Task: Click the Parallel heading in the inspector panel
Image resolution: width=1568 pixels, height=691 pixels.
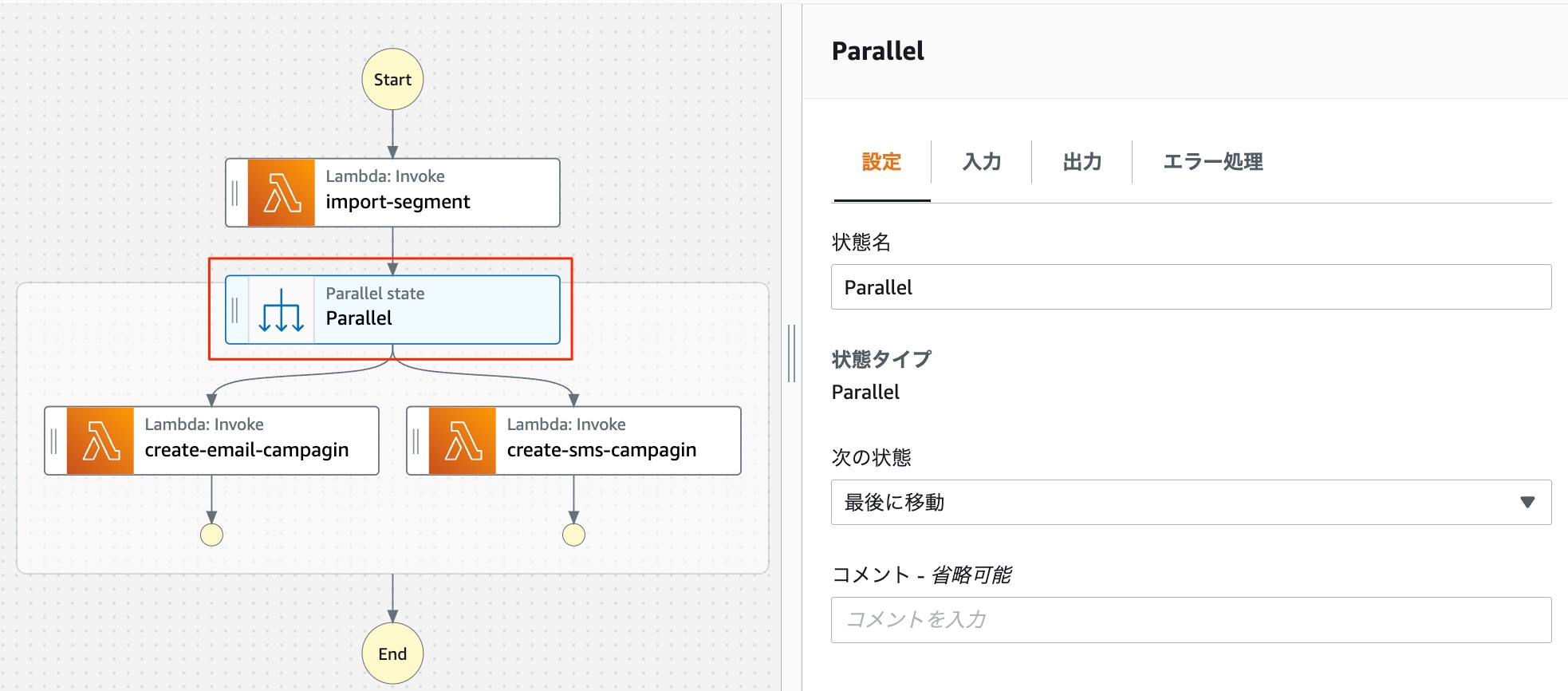Action: point(877,51)
